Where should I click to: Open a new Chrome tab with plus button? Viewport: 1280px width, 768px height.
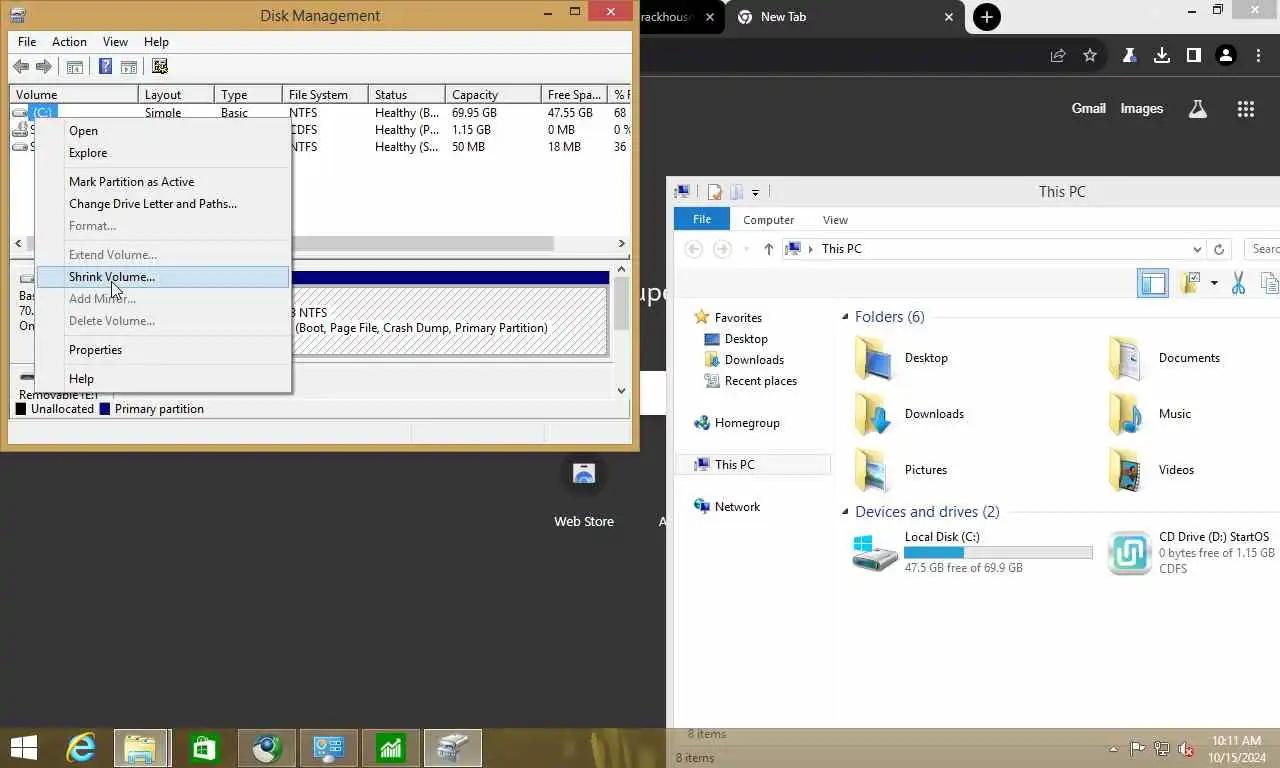(x=987, y=17)
